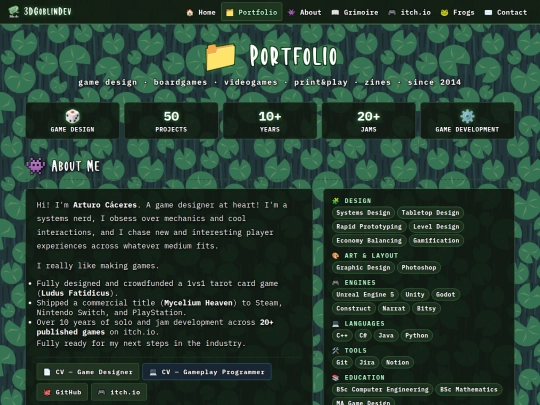
Task: Click the octocat icon on GitHub button
Action: click(47, 392)
